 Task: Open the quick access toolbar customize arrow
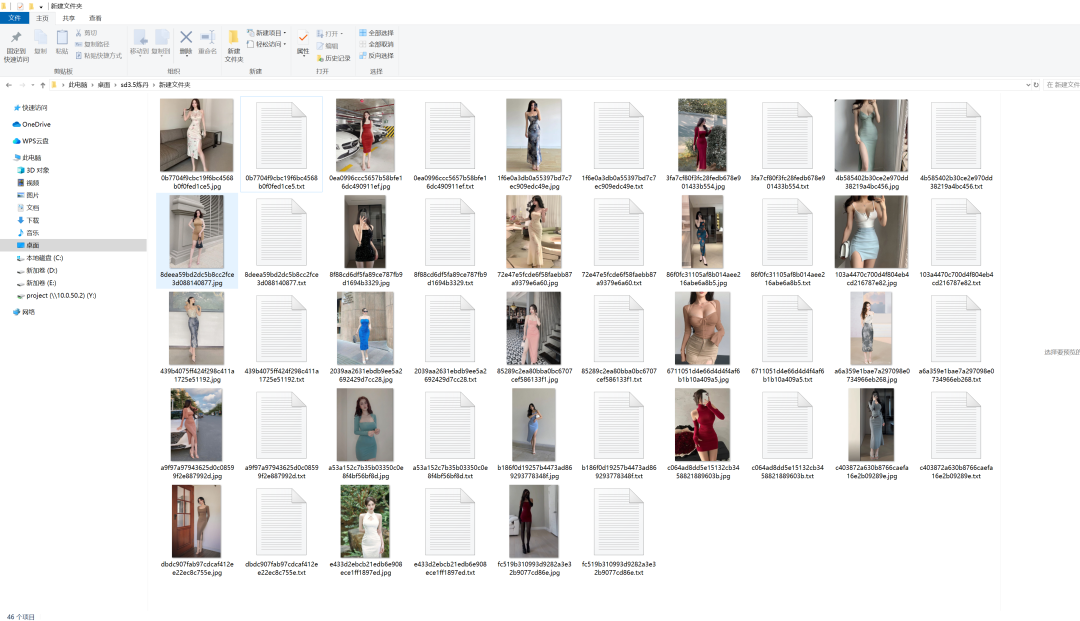tap(41, 6)
